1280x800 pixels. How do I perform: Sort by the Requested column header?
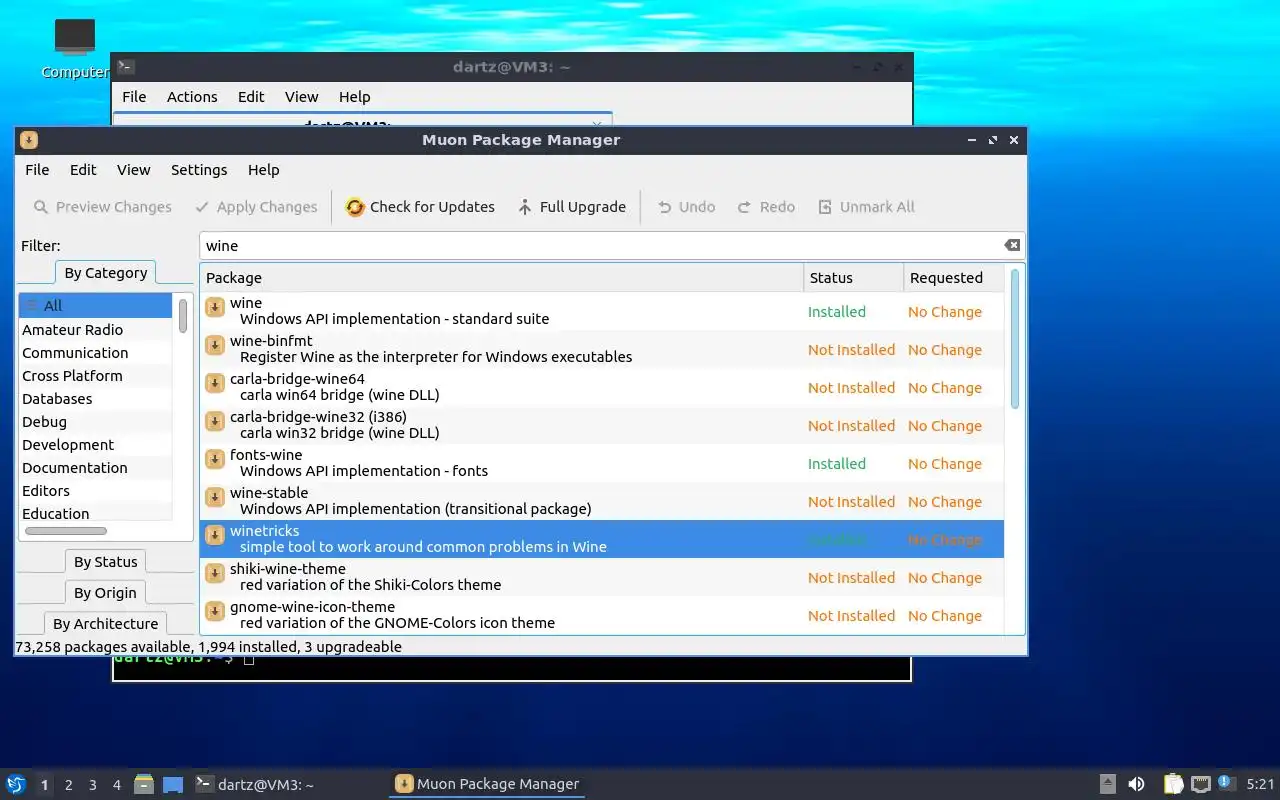click(x=953, y=278)
